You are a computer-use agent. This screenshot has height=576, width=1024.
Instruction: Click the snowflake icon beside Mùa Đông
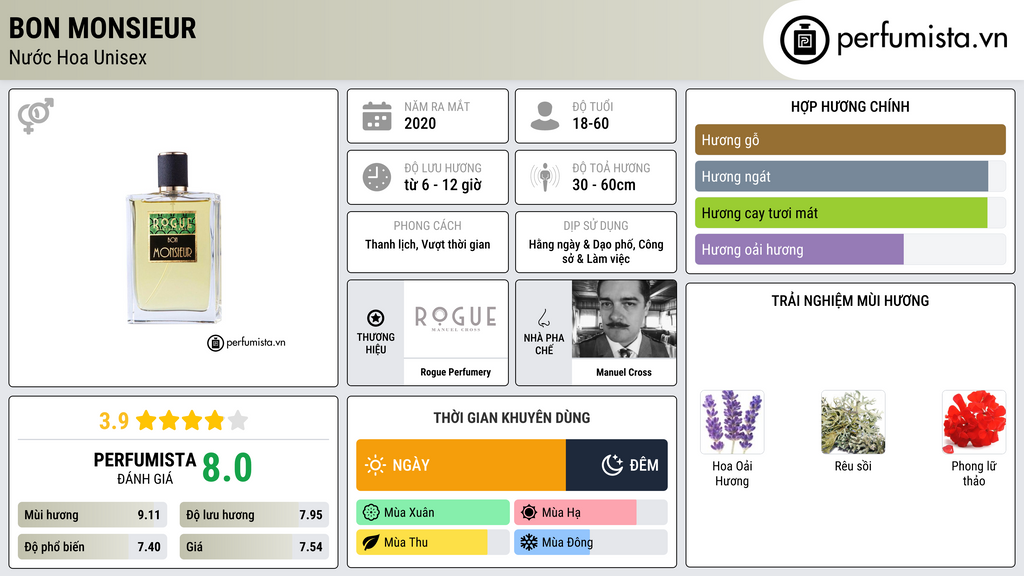(x=529, y=542)
